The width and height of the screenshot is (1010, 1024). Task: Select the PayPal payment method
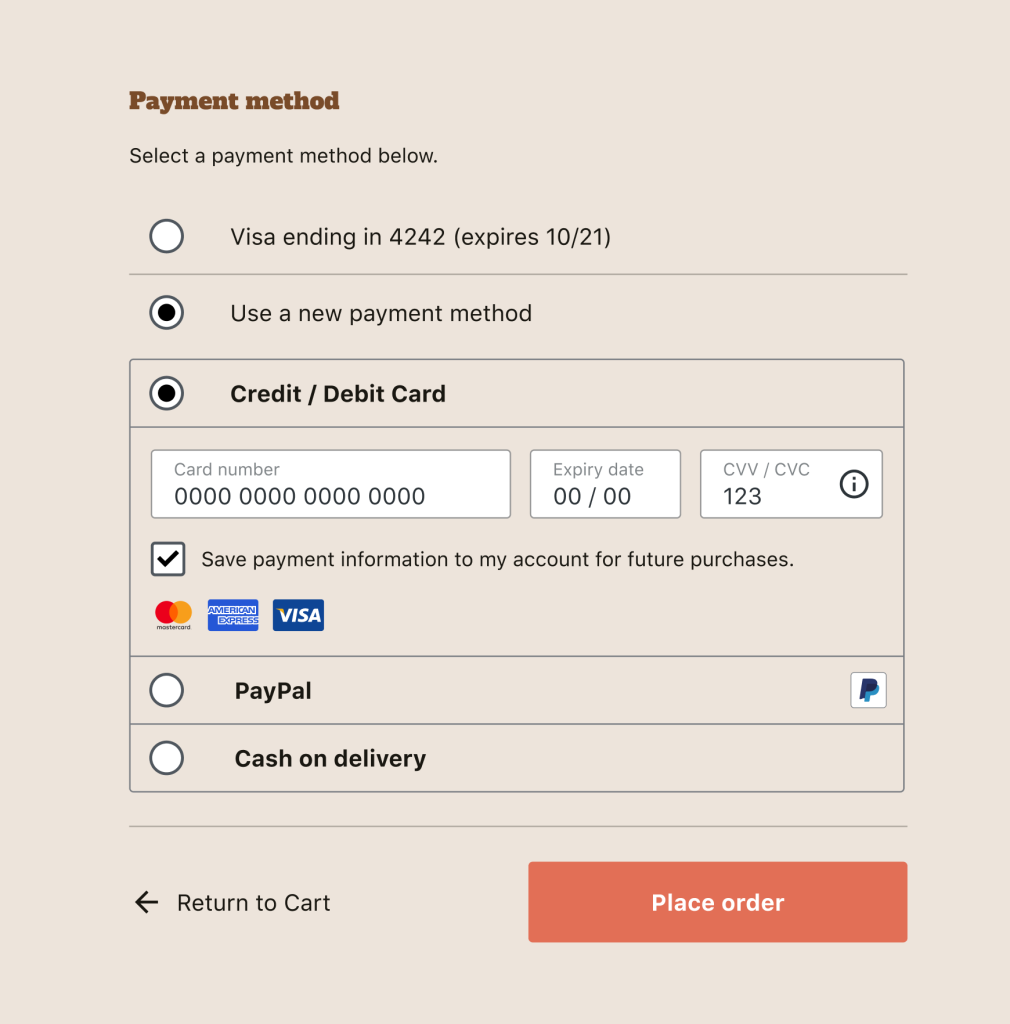point(166,690)
